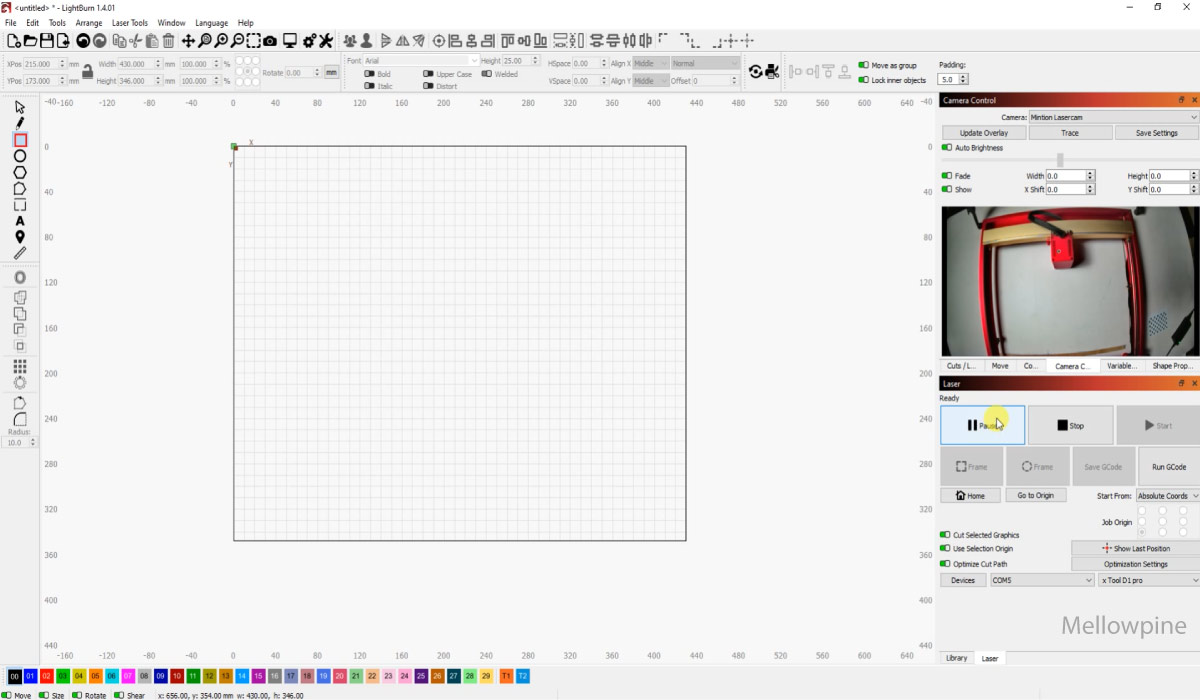Open the camera capture toolbar icon
The width and height of the screenshot is (1200, 700).
coord(270,41)
